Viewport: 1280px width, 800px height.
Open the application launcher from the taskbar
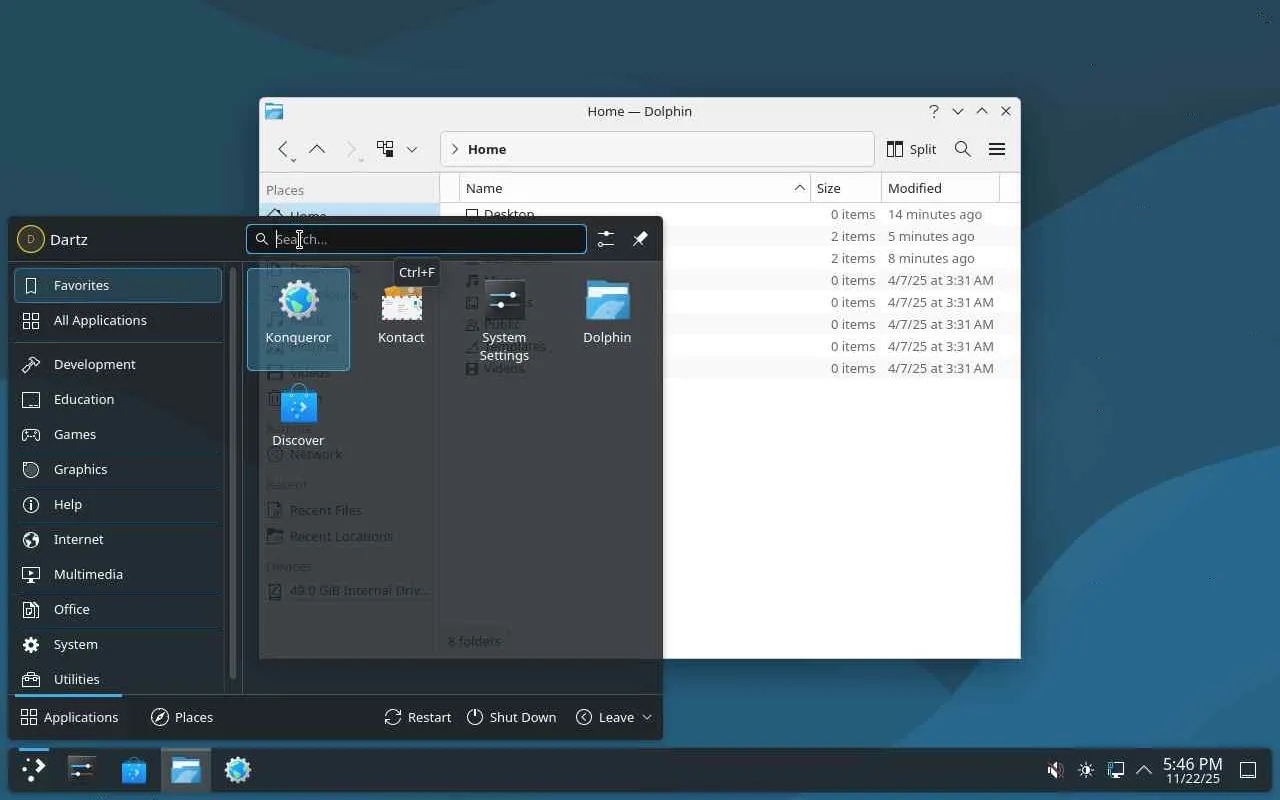click(x=34, y=769)
